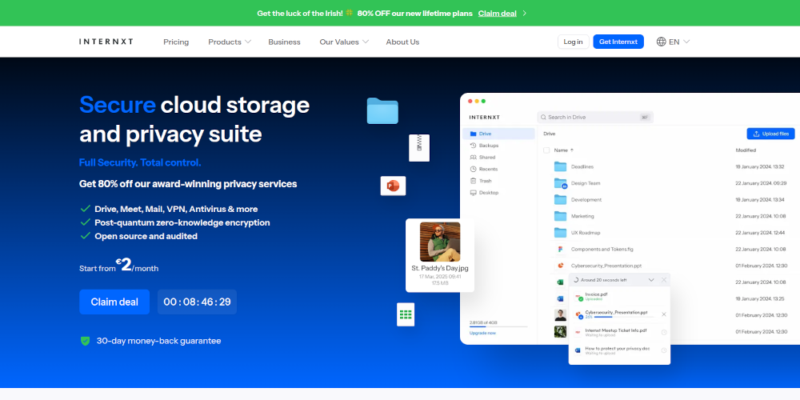Click the blue Claim deal button
This screenshot has height=400, width=800.
pos(114,302)
